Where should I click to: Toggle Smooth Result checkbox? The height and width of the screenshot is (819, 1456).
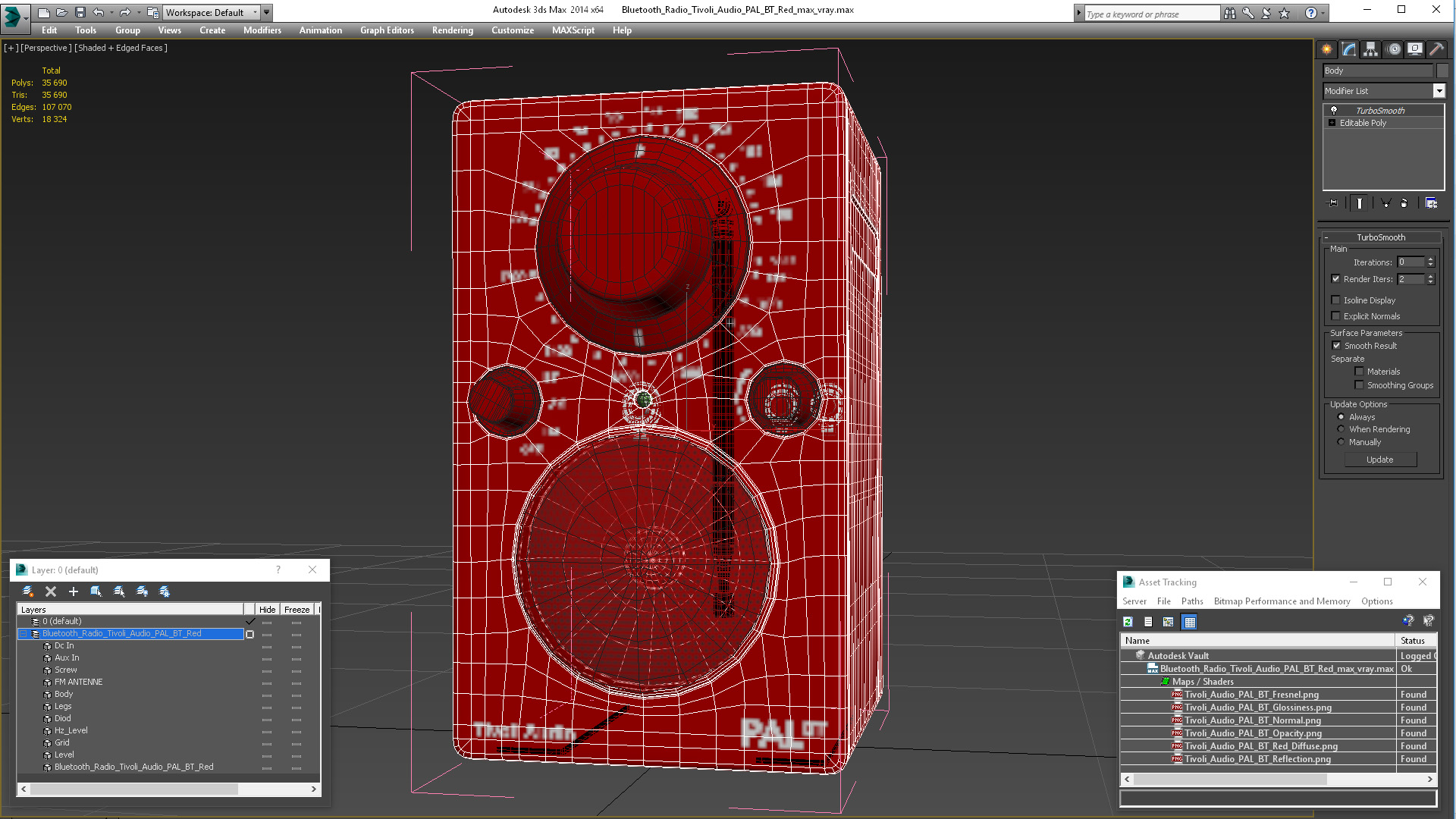pos(1336,346)
